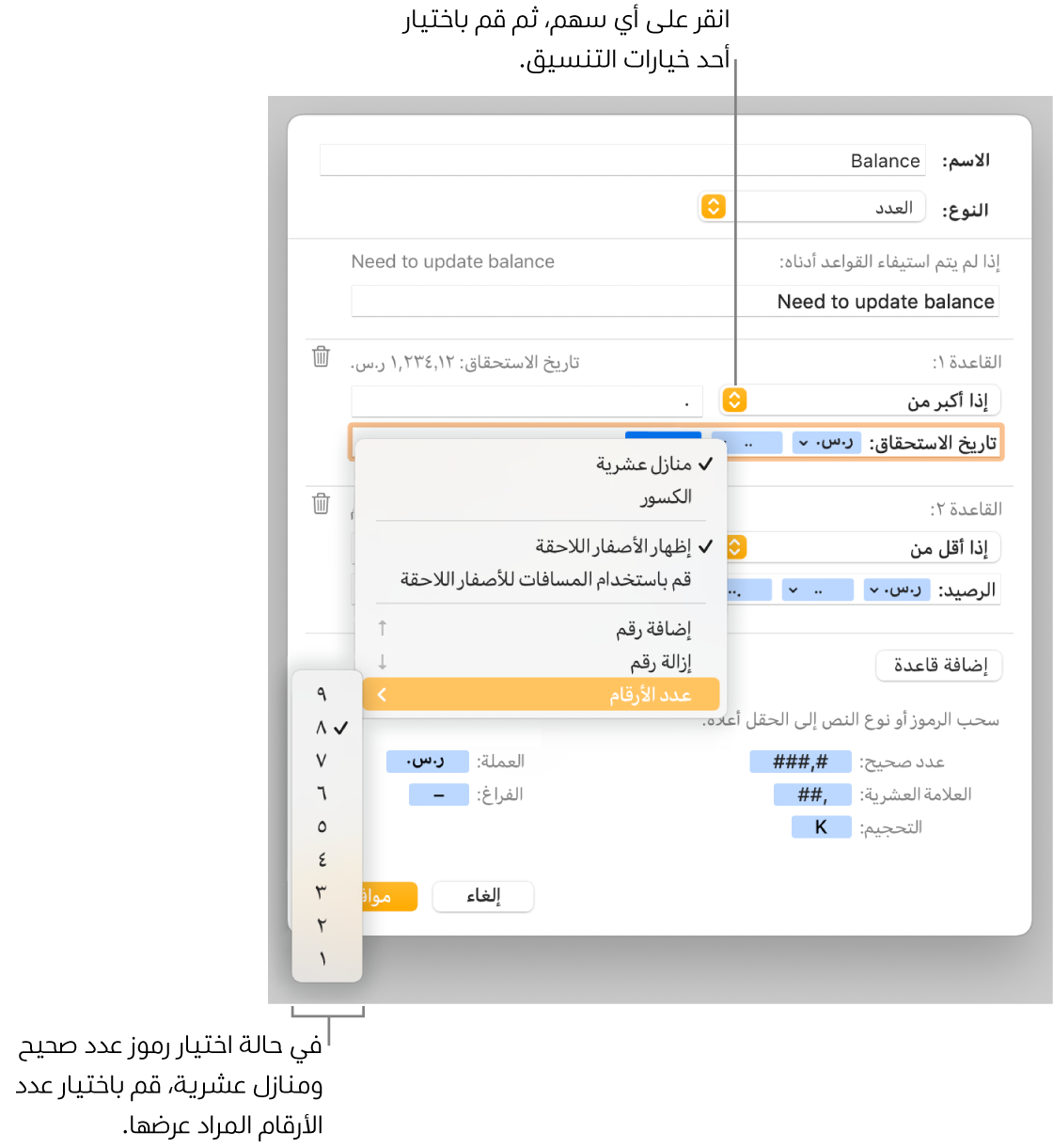Image resolution: width=1053 pixels, height=1148 pixels.
Task: Delete Rule 2 with its trash icon
Action: [x=322, y=504]
